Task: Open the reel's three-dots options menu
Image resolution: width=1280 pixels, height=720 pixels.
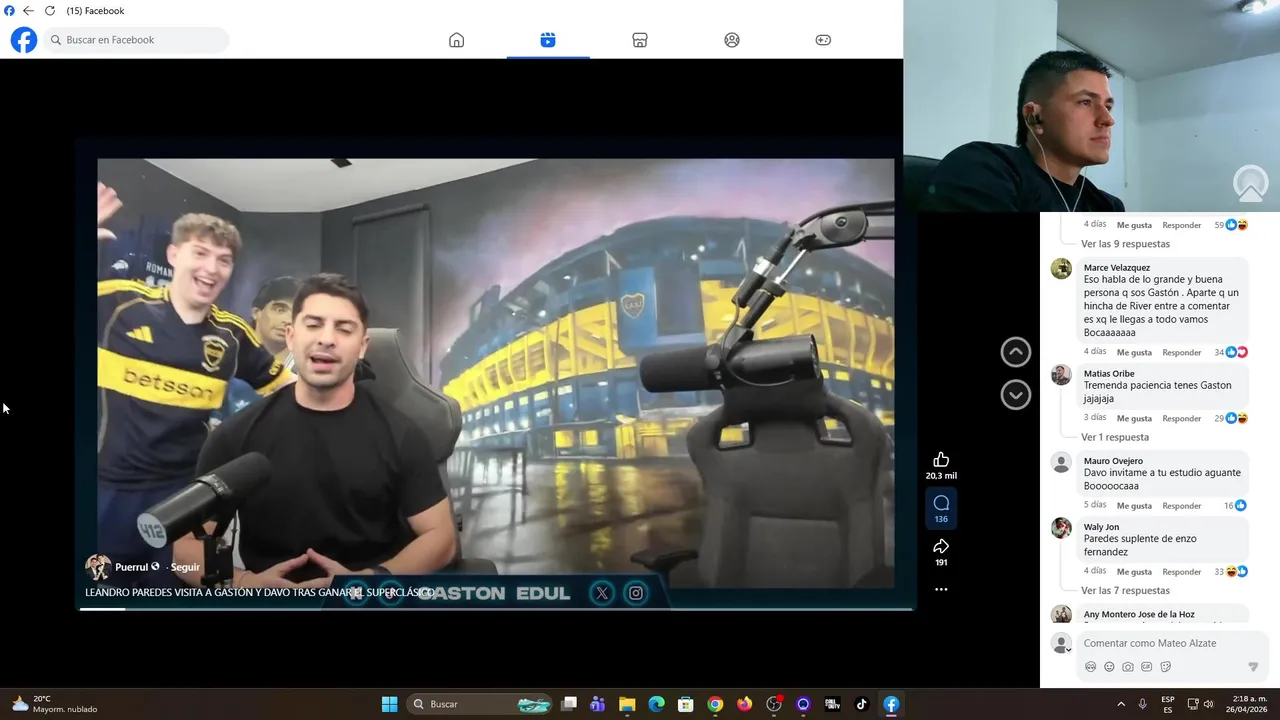Action: pyautogui.click(x=941, y=589)
